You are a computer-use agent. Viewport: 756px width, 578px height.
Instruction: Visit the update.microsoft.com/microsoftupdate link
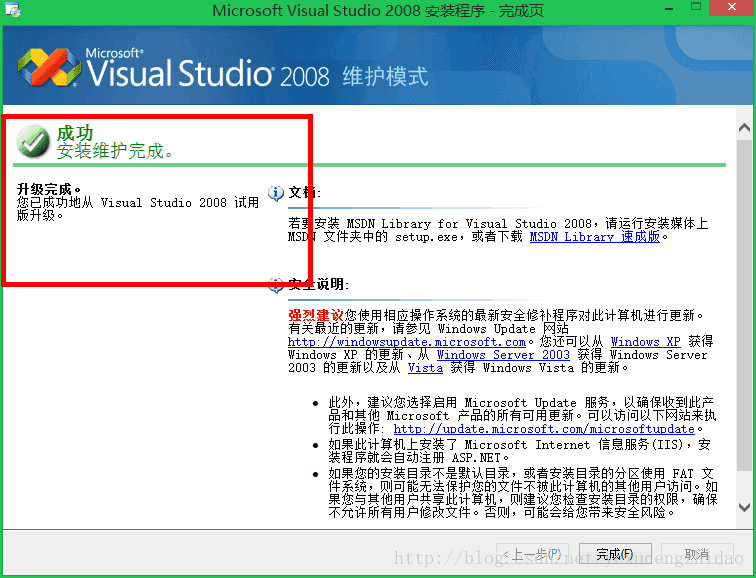pyautogui.click(x=543, y=429)
